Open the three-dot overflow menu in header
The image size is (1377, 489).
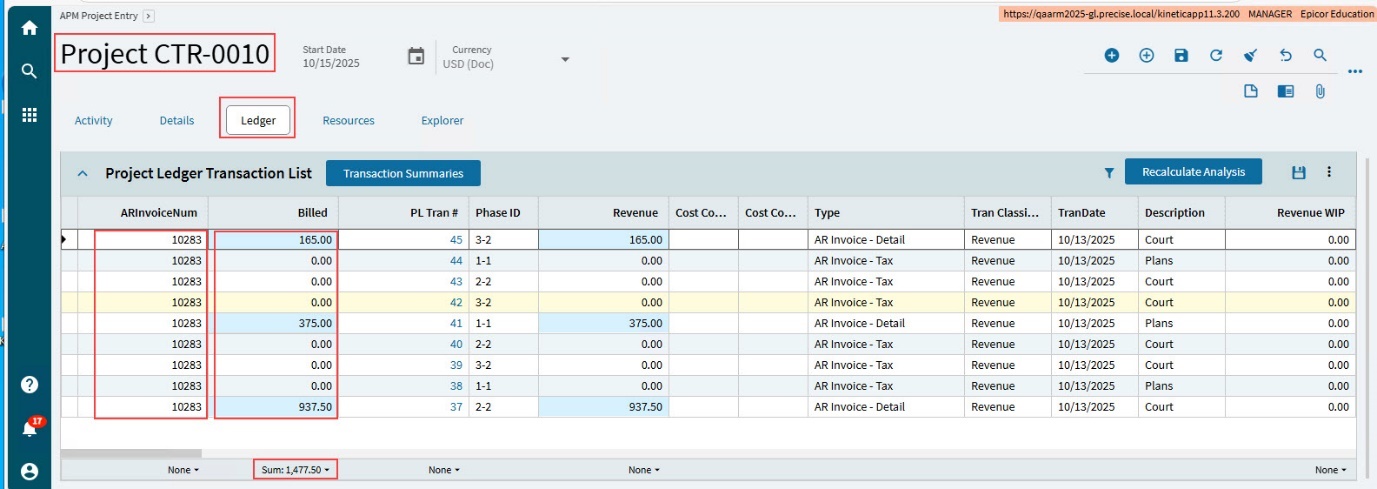pos(1355,72)
